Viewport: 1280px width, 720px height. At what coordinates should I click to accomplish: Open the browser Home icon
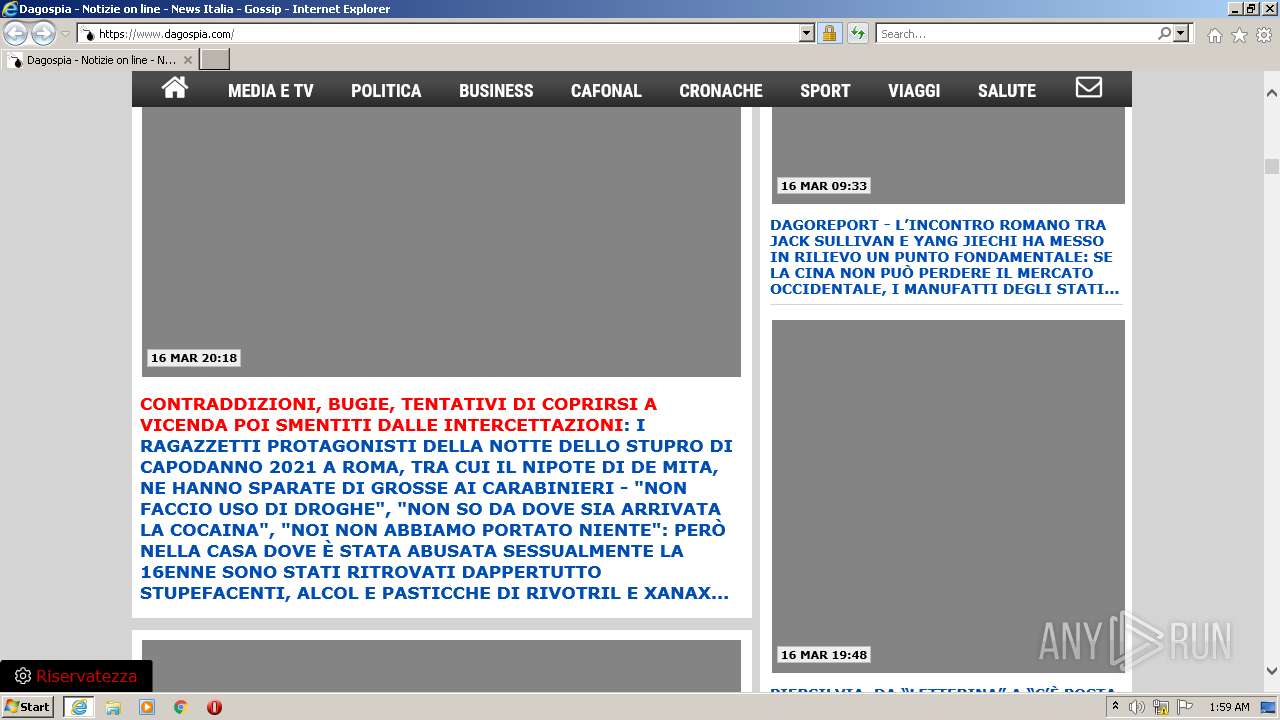click(1214, 35)
